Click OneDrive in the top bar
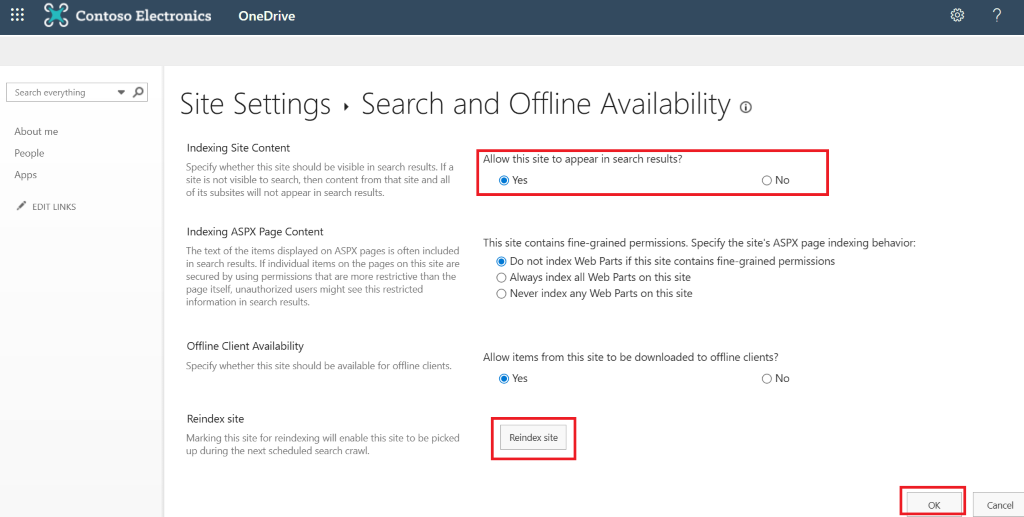This screenshot has height=517, width=1024. [266, 16]
